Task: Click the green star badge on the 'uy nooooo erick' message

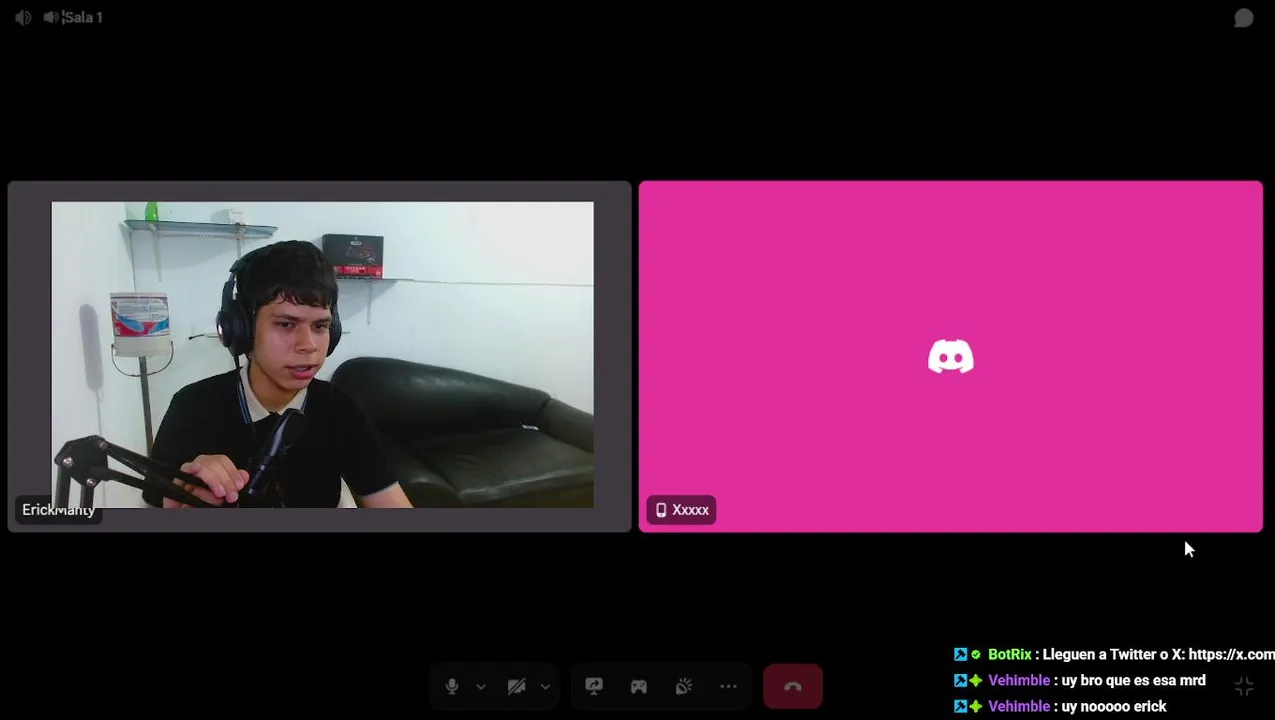Action: (x=976, y=707)
